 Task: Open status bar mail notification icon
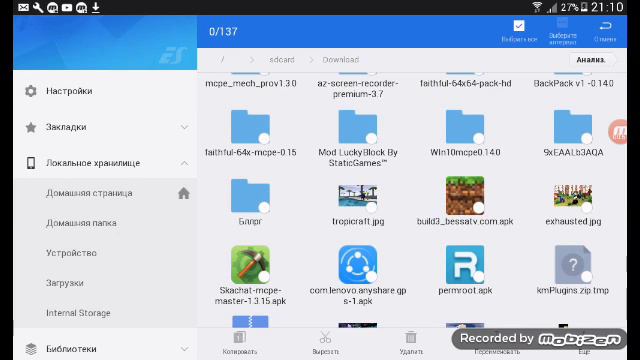23,7
